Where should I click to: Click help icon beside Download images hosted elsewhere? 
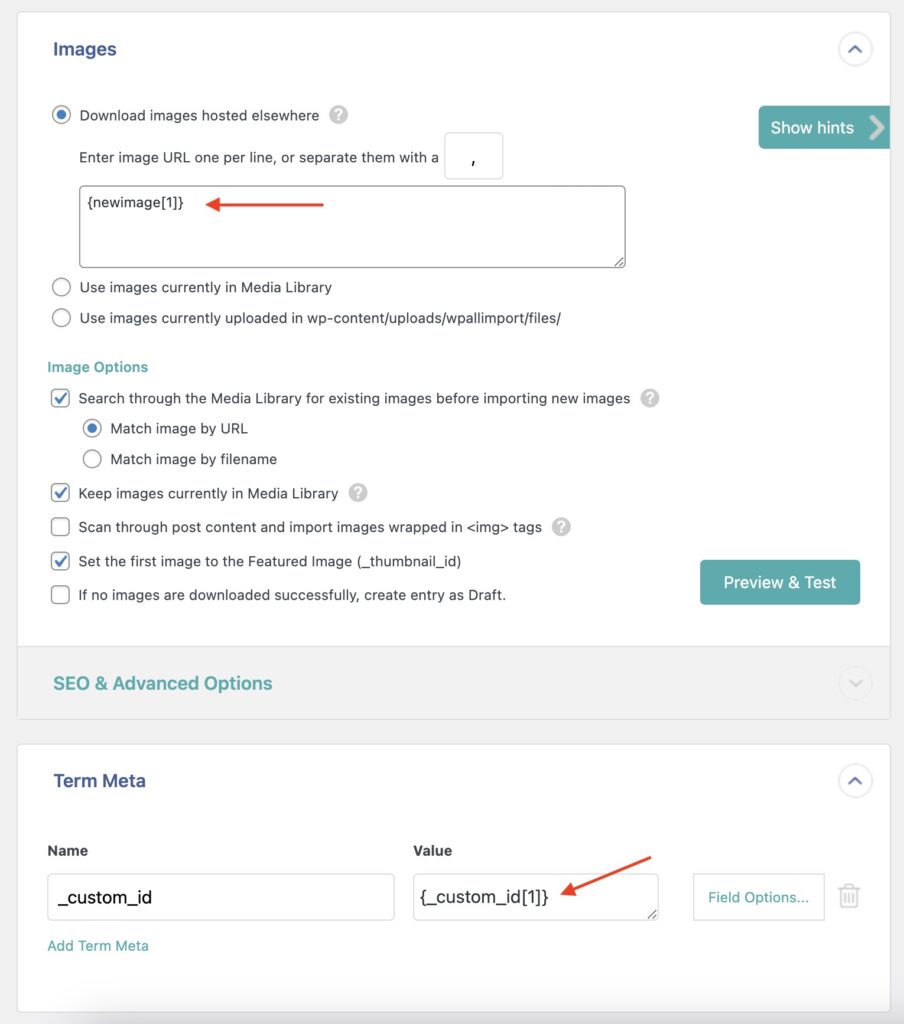pos(339,115)
